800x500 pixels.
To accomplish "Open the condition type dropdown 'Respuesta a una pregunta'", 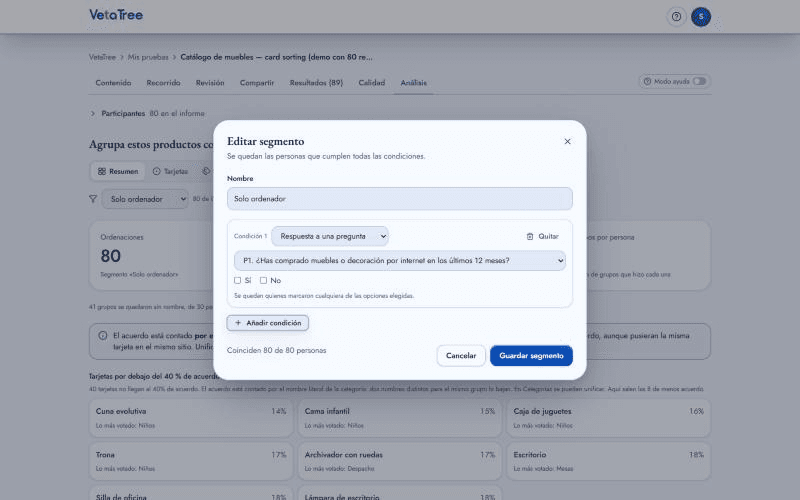I will (330, 236).
